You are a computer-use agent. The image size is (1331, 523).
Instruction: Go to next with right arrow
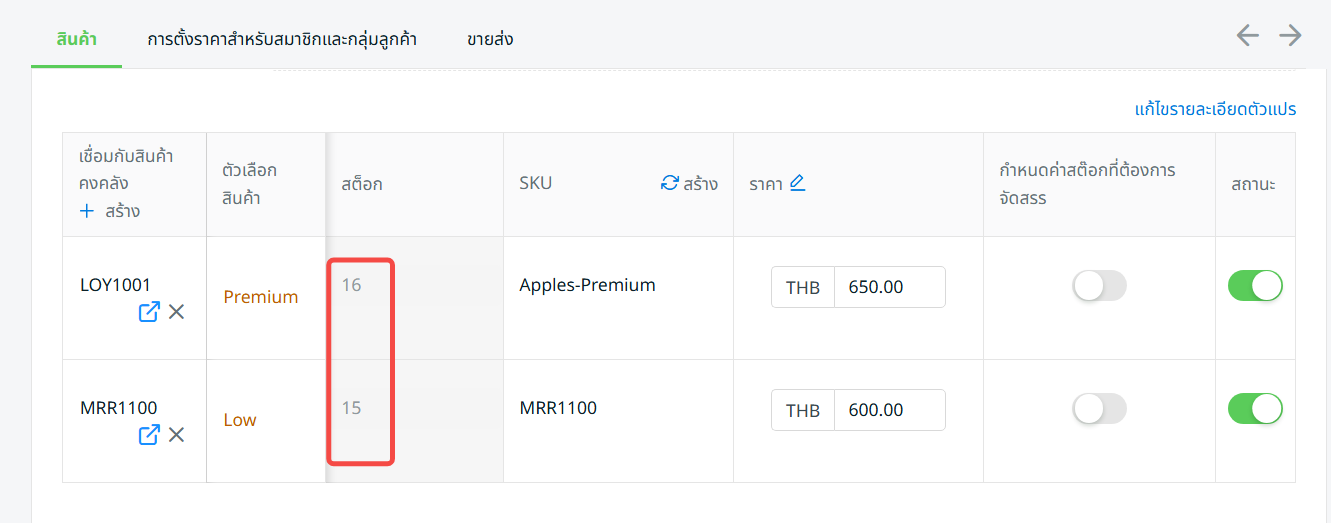tap(1291, 36)
